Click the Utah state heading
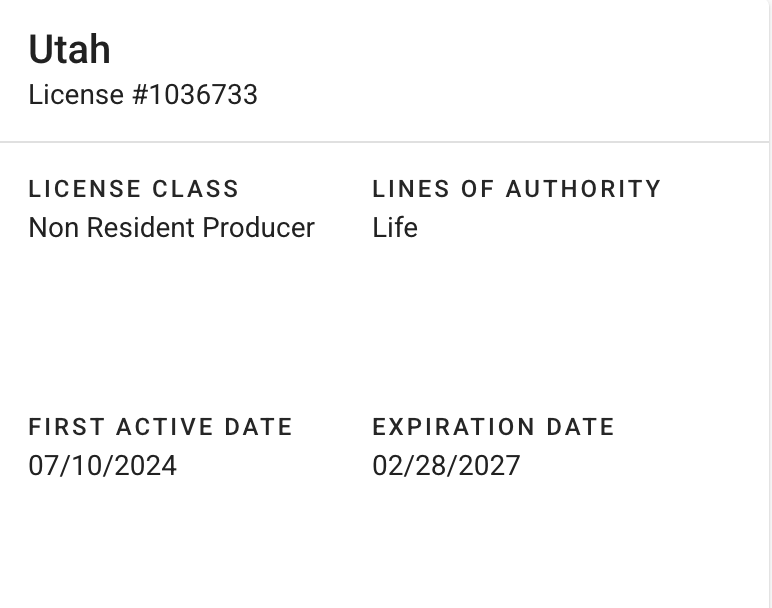Viewport: 772px width, 608px height. [x=69, y=50]
